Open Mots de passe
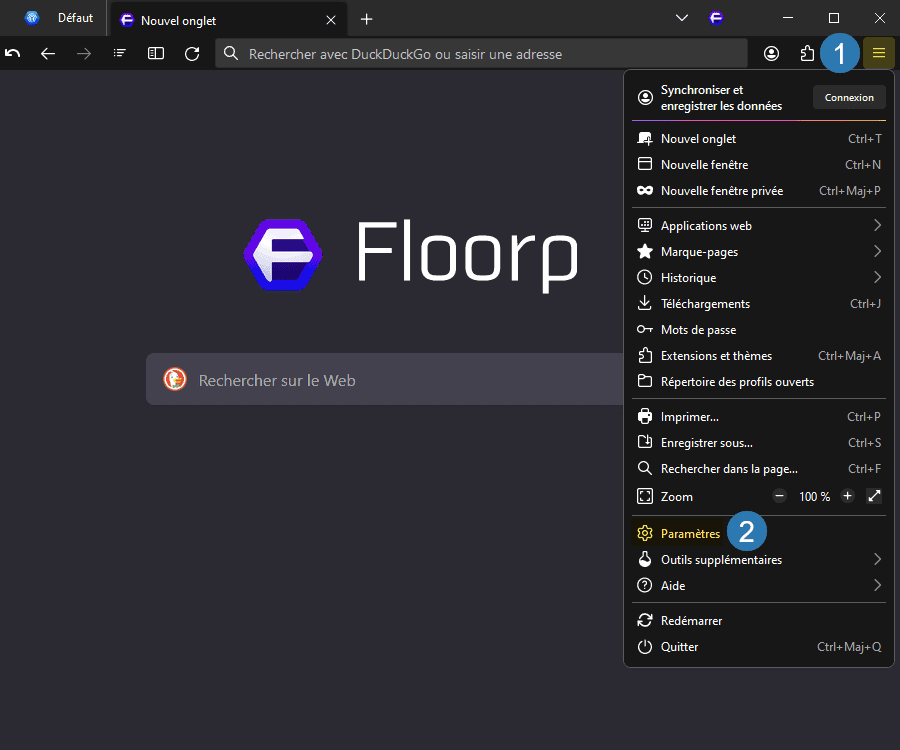The width and height of the screenshot is (900, 750). pyautogui.click(x=759, y=329)
